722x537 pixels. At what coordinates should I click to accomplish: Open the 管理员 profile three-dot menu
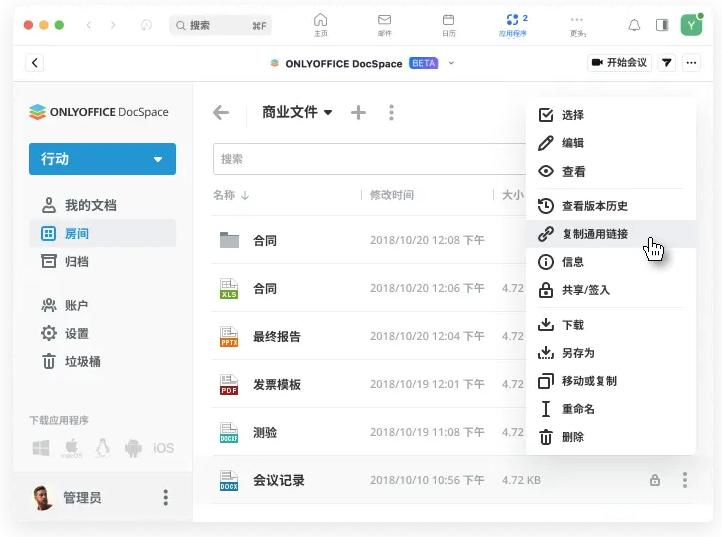coord(166,497)
